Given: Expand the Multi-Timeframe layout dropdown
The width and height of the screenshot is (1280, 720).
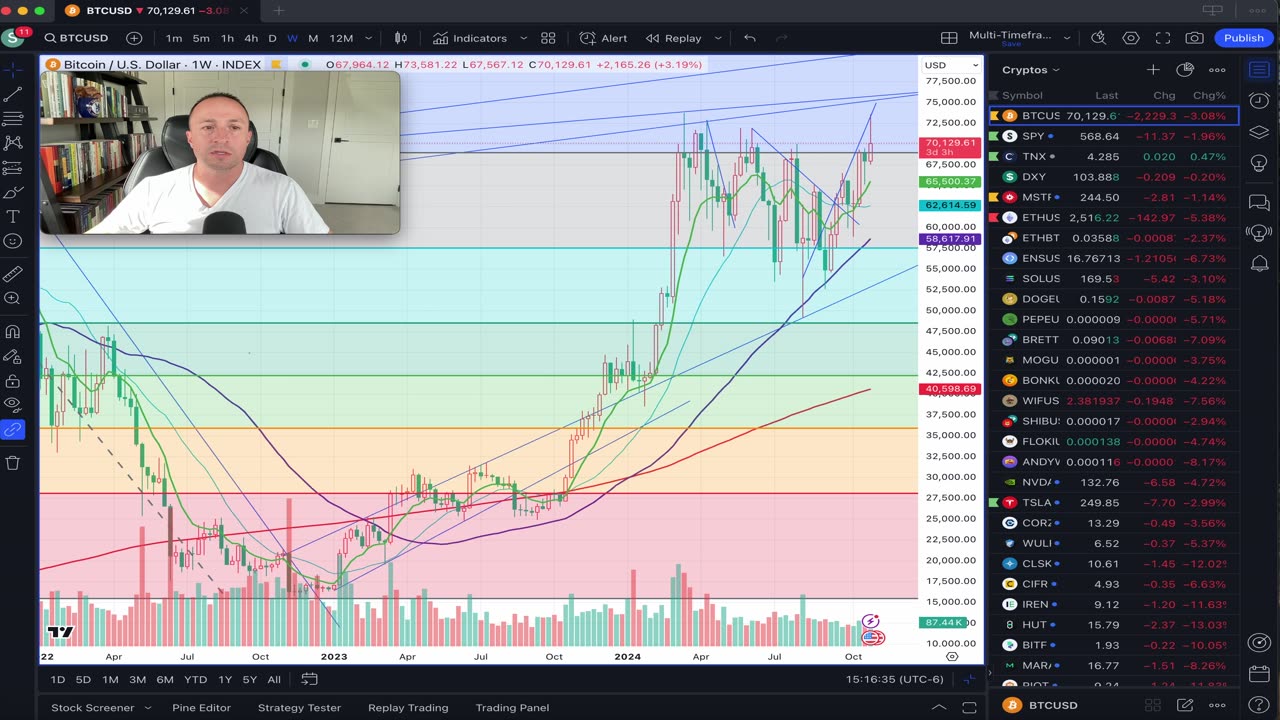Looking at the screenshot, I should pos(1067,38).
